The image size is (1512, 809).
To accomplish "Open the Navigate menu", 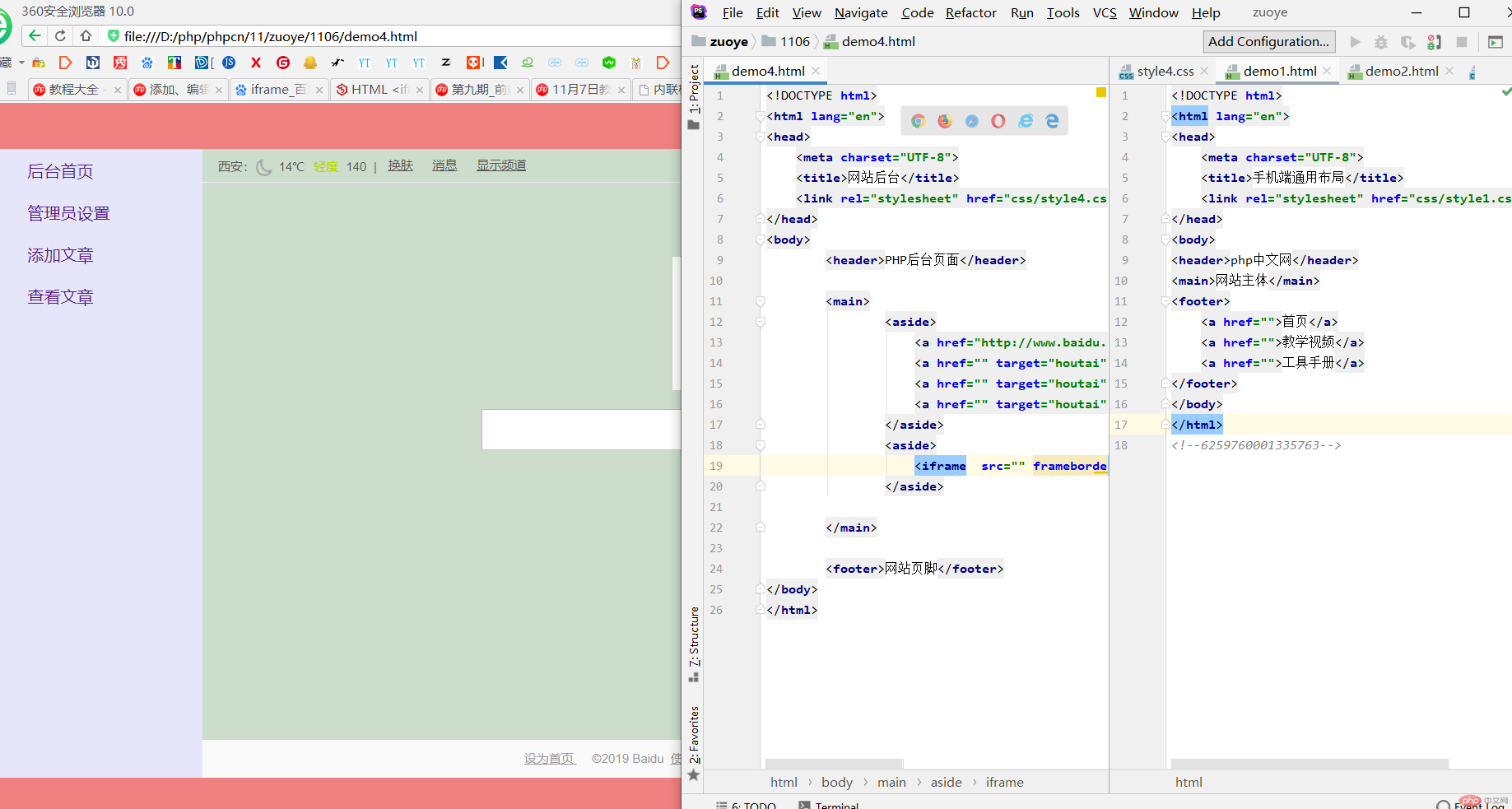I will point(861,12).
